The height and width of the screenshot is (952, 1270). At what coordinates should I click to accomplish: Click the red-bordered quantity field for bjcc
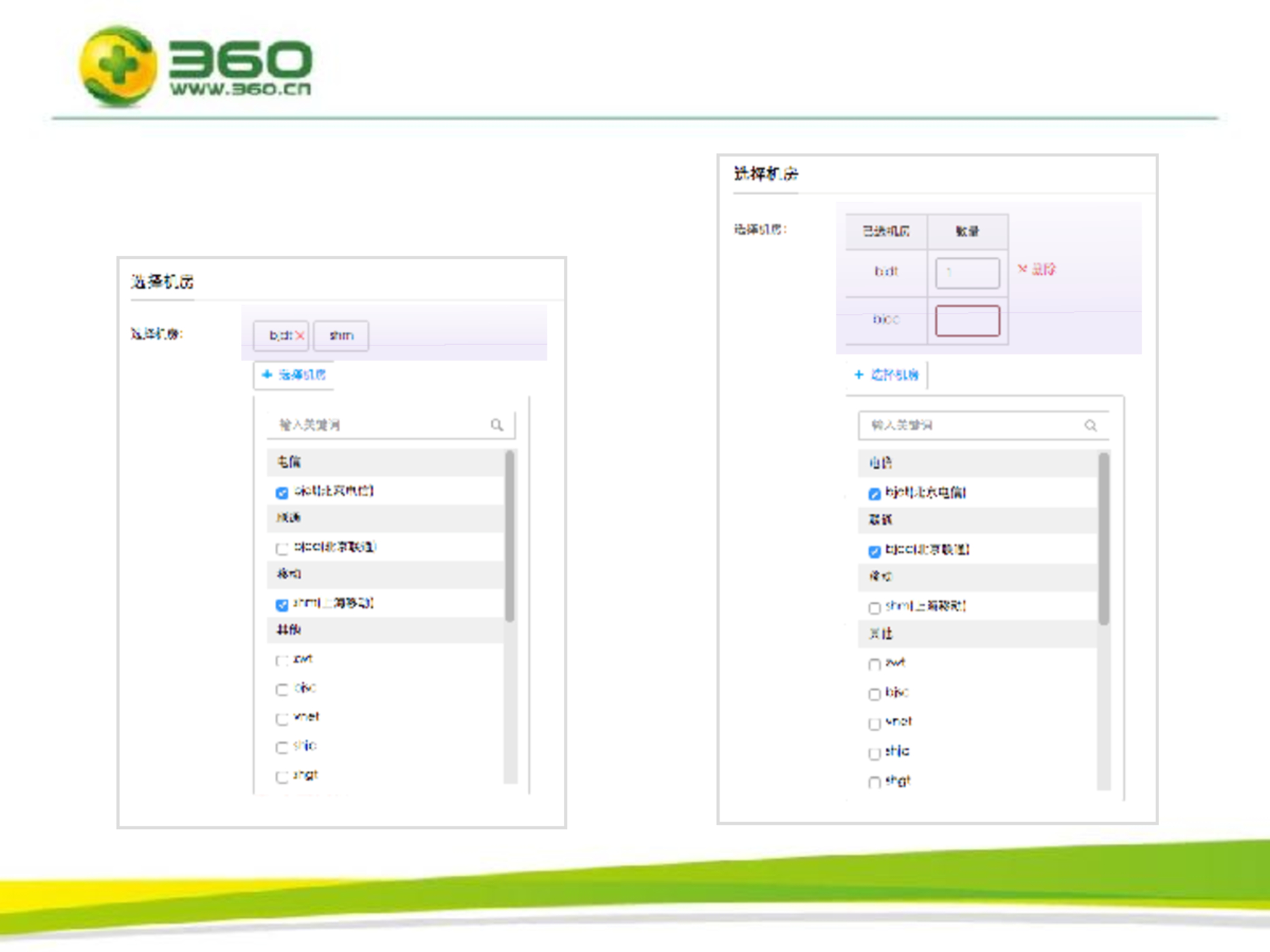click(x=967, y=321)
